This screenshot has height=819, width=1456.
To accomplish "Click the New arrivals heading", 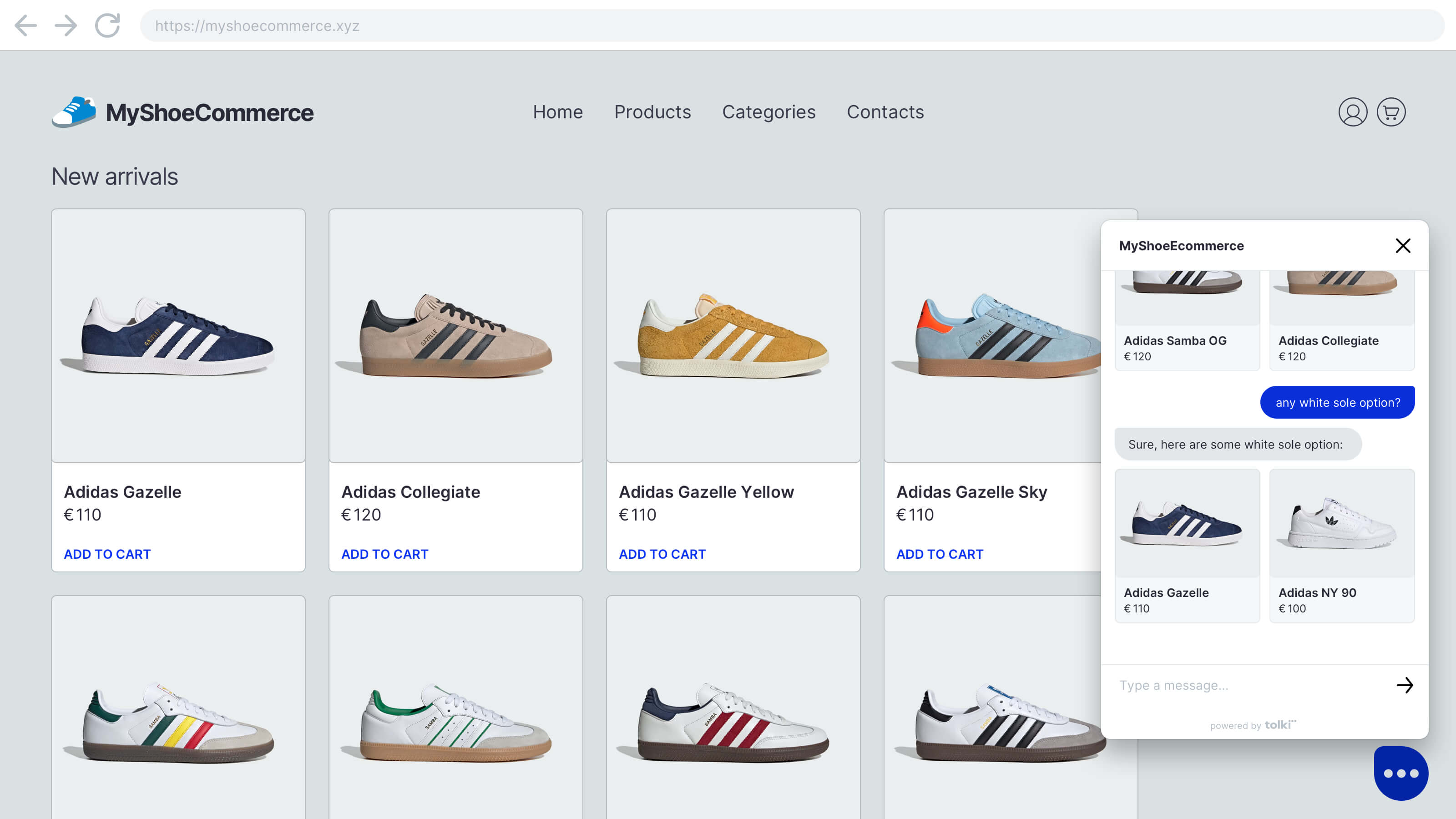I will (115, 177).
